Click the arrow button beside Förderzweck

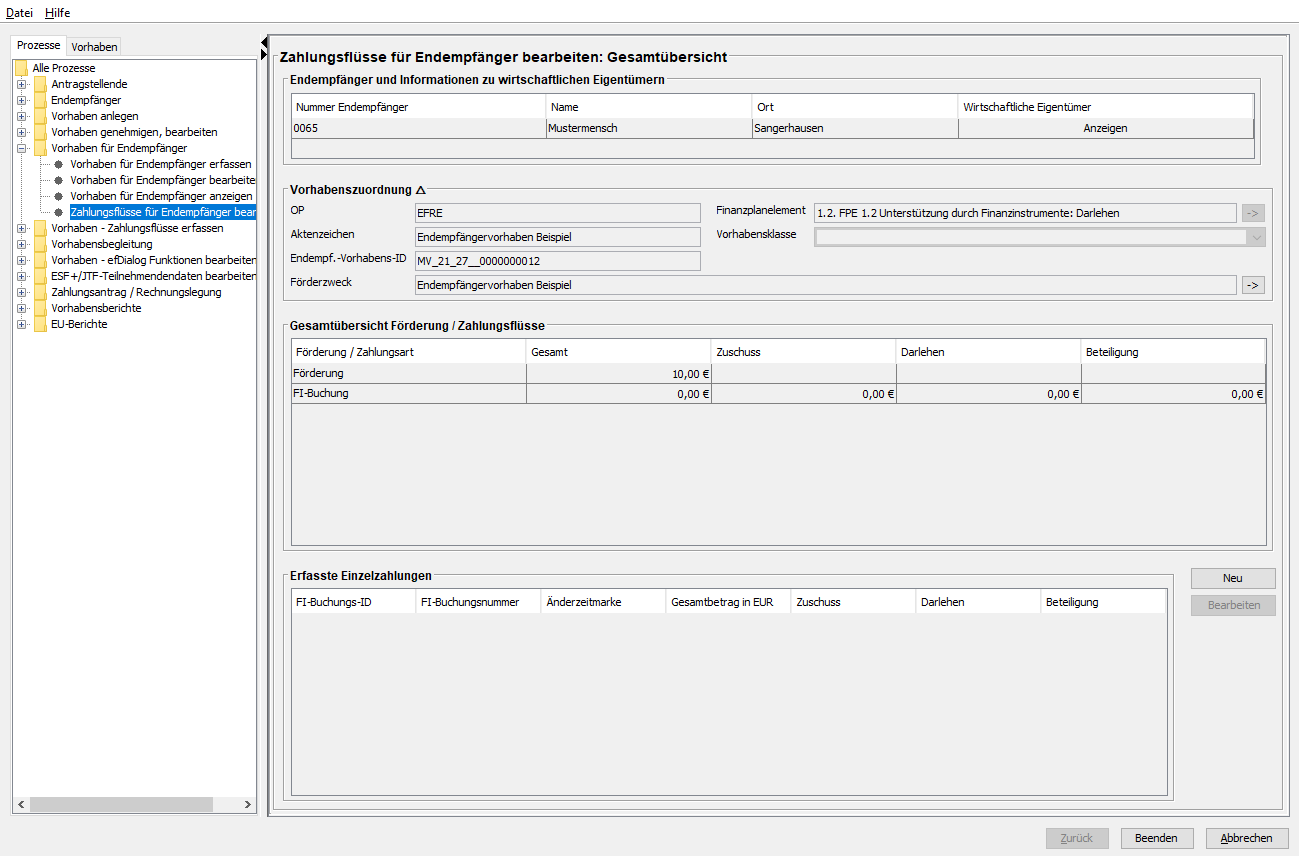(x=1254, y=285)
